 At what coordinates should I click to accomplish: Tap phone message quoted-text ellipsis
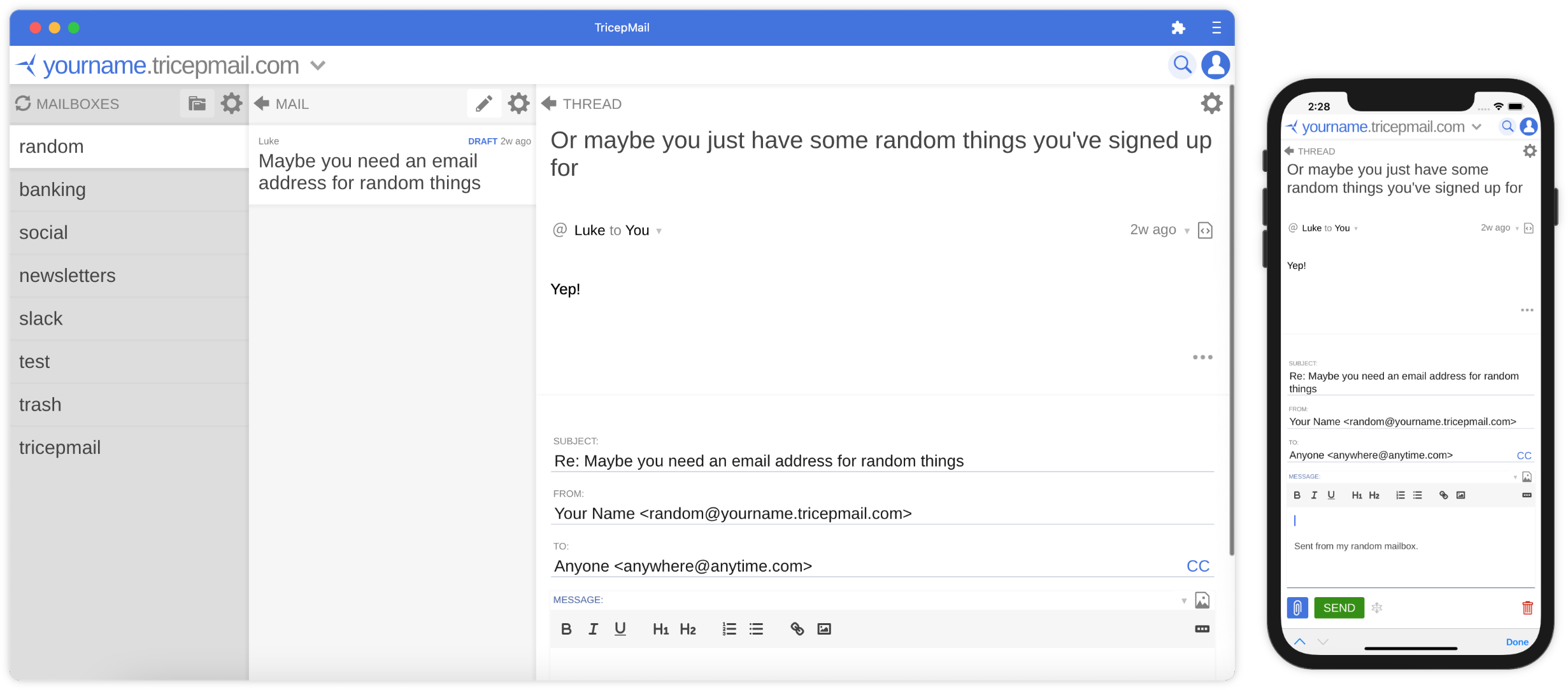1527,310
